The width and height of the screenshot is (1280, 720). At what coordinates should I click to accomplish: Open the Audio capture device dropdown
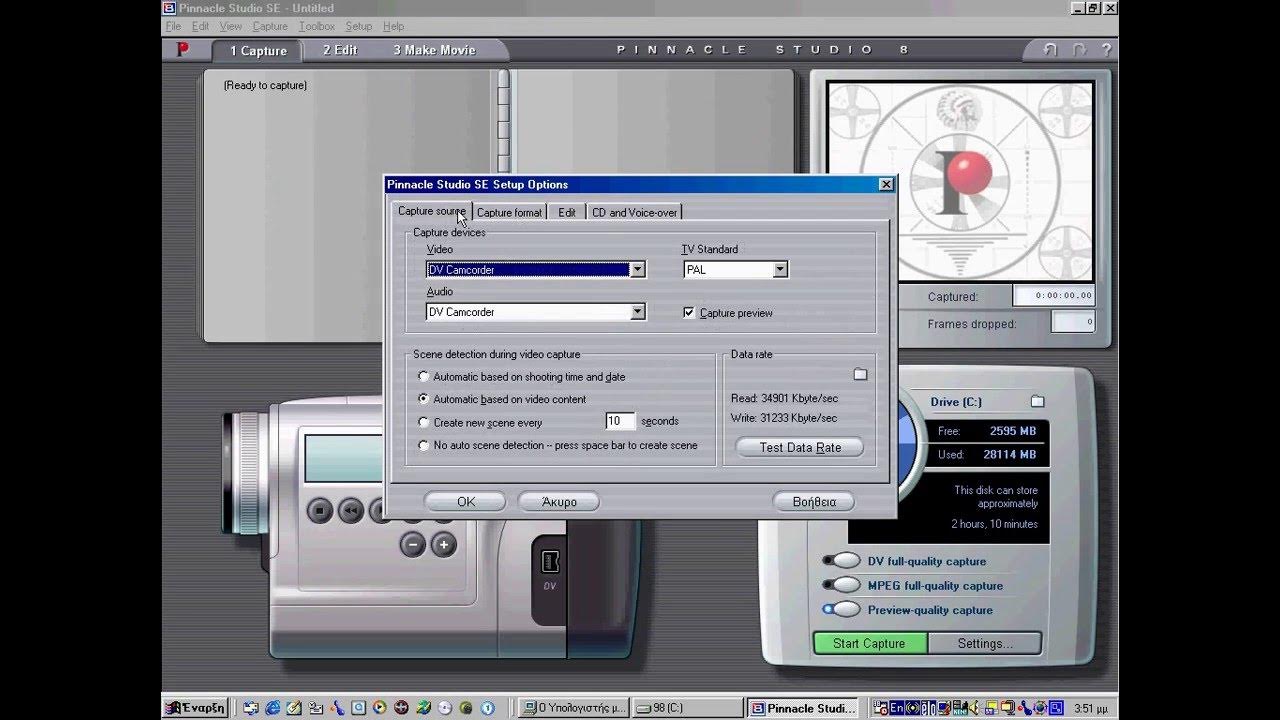coord(637,312)
